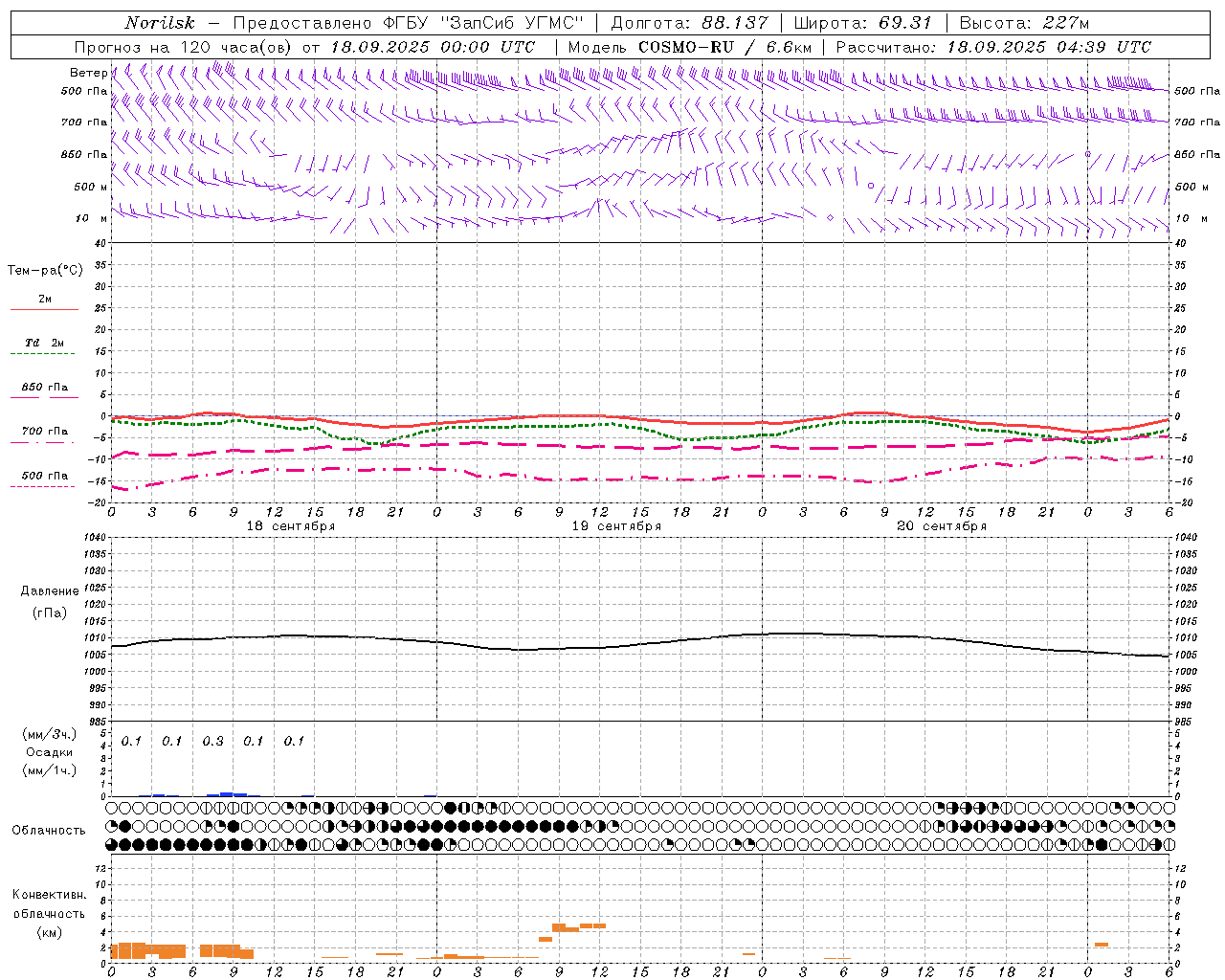Click the Тем-ра(°C) axis title
Viewport: 1225px width, 980px height.
point(45,271)
